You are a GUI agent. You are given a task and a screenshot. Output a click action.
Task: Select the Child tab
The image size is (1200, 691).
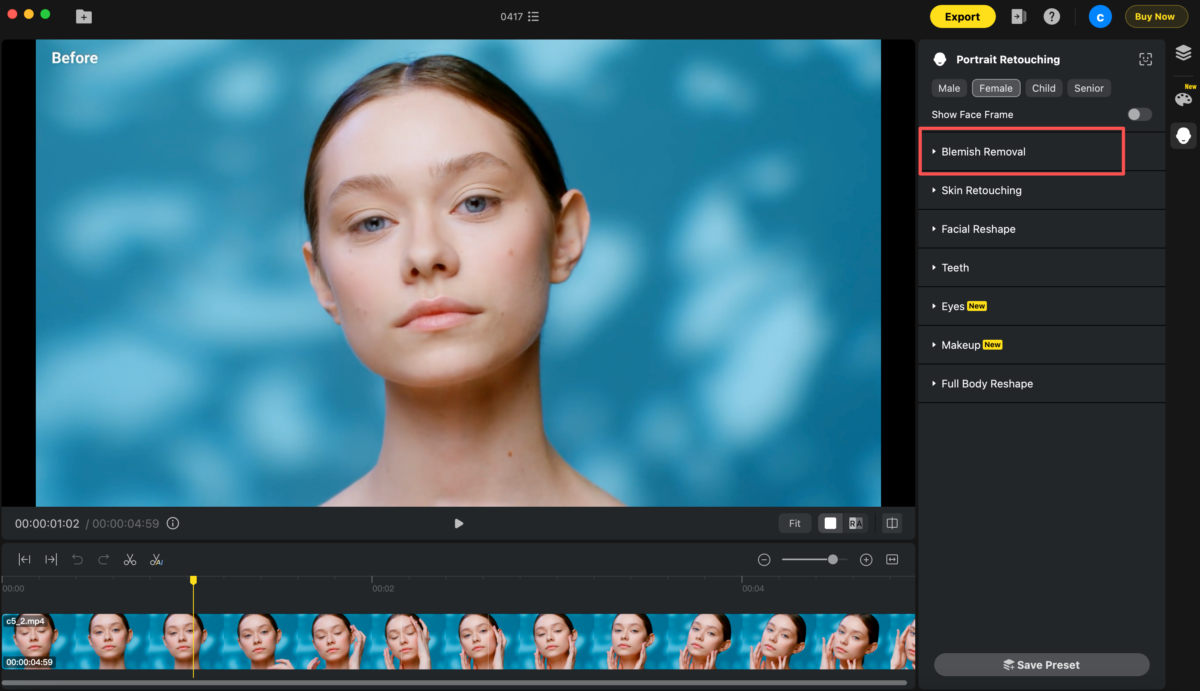1044,88
